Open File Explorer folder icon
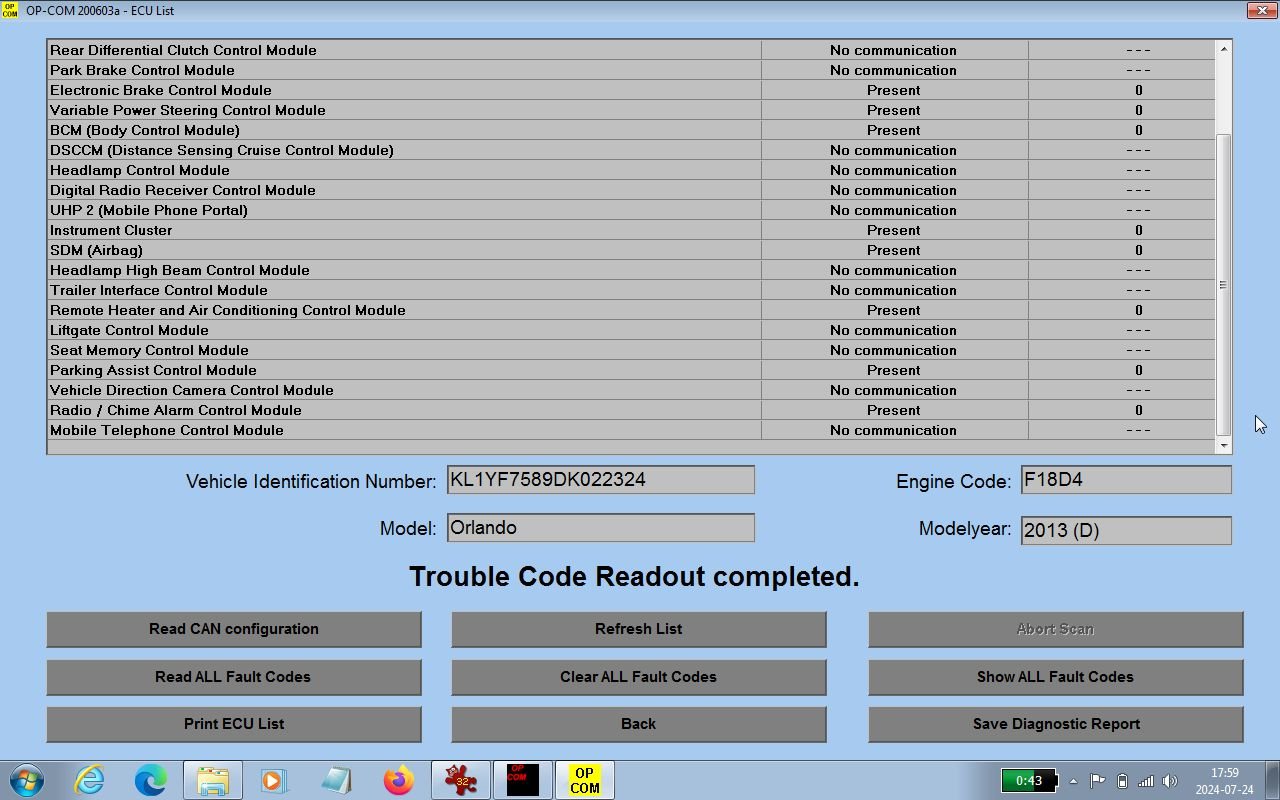Viewport: 1280px width, 800px height. [212, 780]
